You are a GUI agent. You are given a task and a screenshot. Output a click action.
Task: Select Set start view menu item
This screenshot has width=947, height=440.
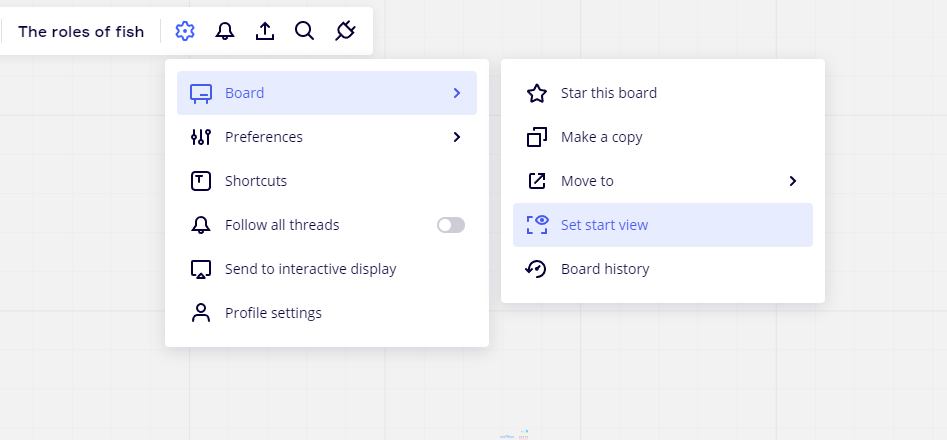pyautogui.click(x=604, y=225)
